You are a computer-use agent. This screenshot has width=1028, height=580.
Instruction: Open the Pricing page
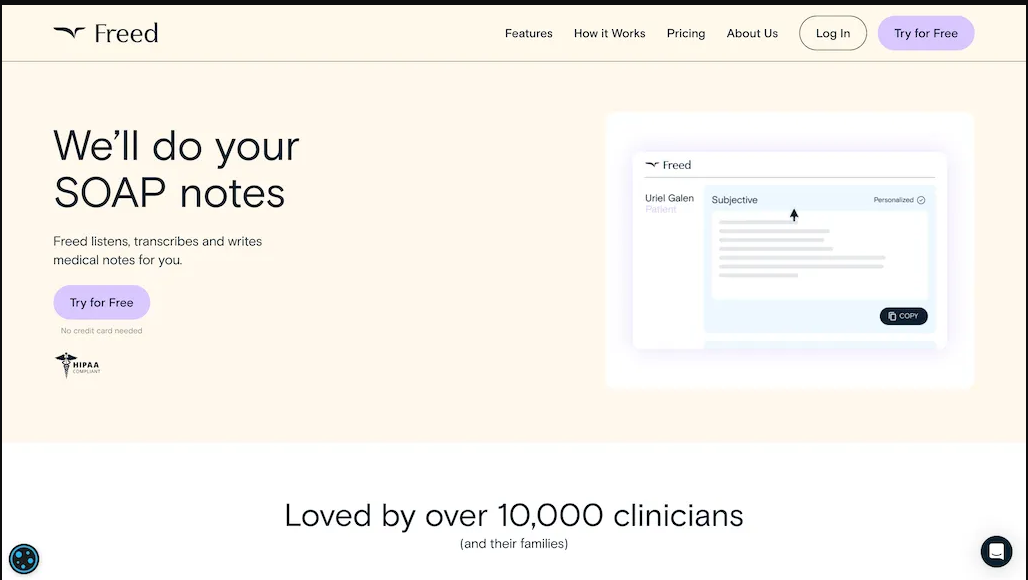pyautogui.click(x=686, y=33)
